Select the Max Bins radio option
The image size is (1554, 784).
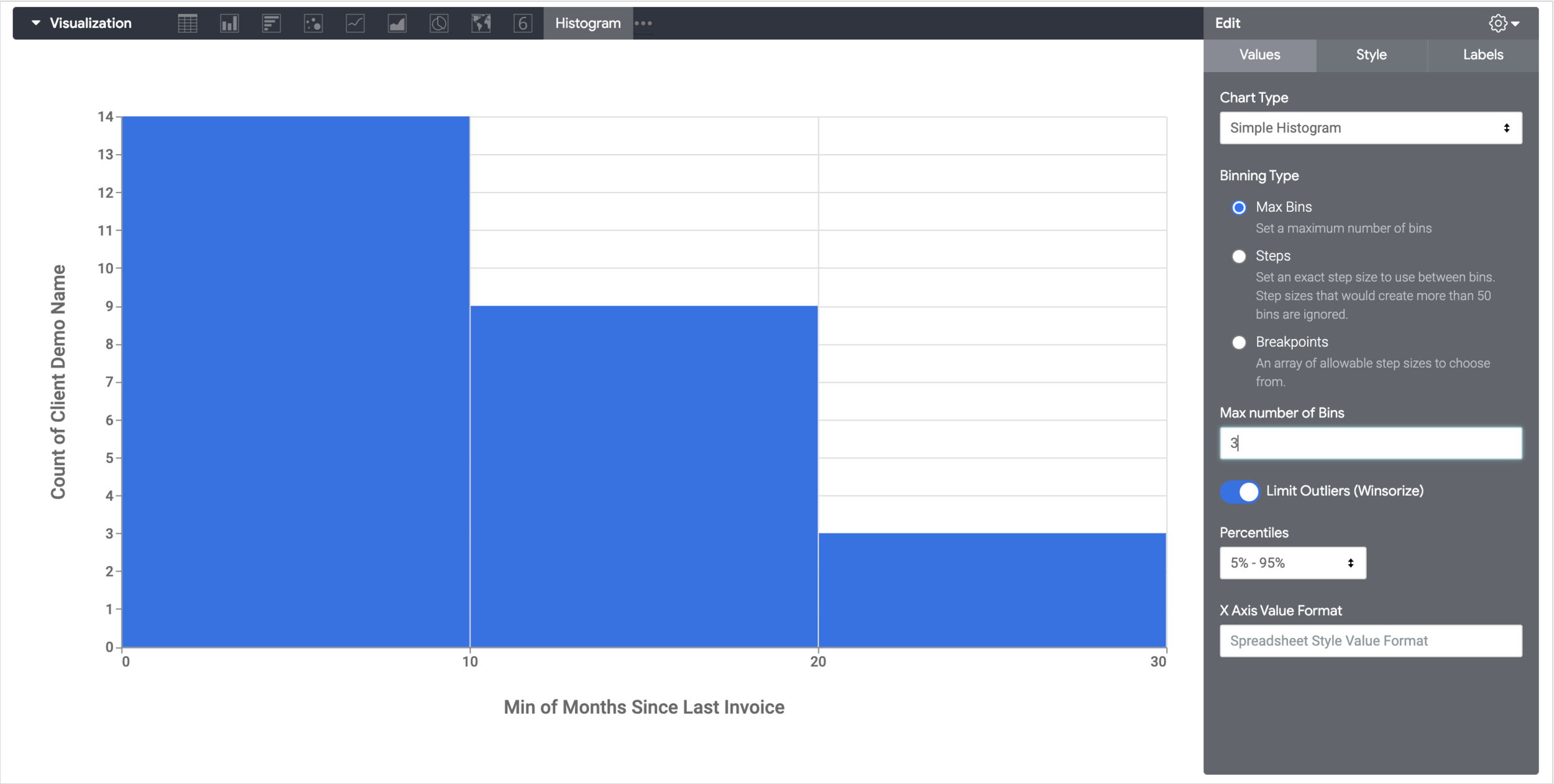pos(1238,207)
